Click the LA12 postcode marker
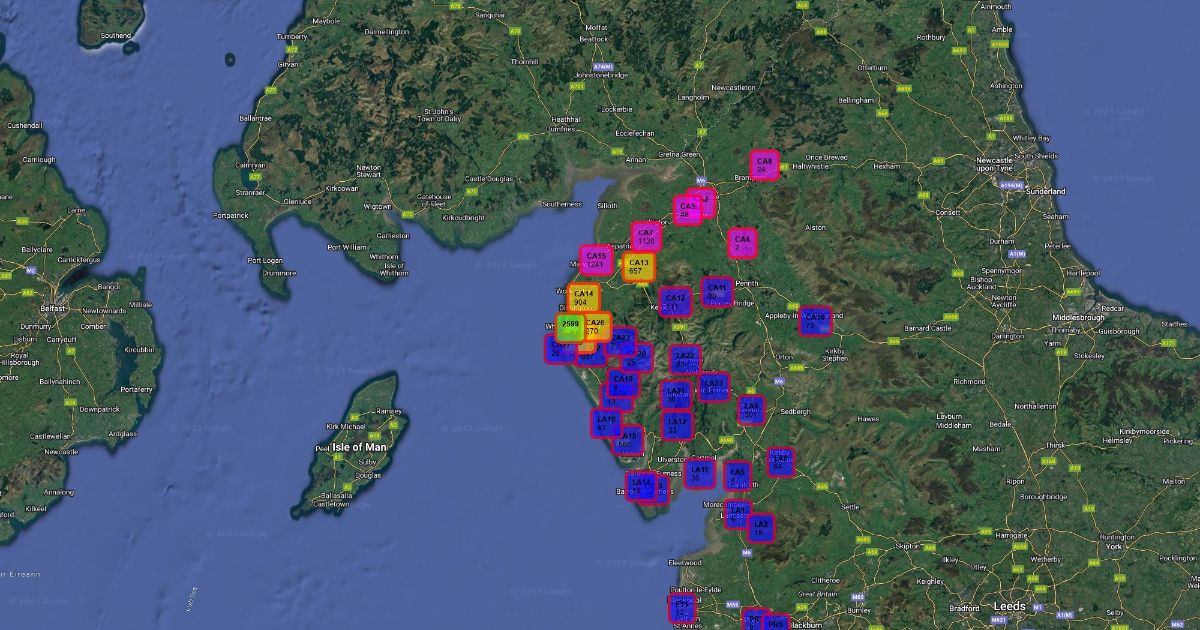 (677, 426)
